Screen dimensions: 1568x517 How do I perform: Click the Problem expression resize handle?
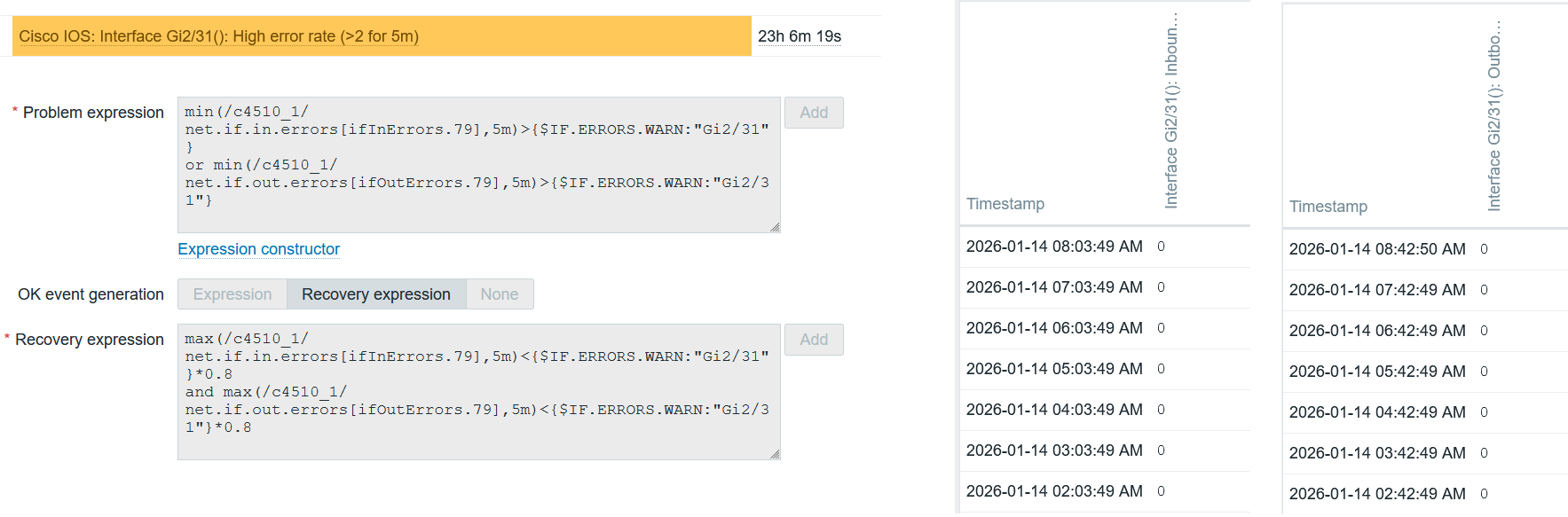click(775, 228)
